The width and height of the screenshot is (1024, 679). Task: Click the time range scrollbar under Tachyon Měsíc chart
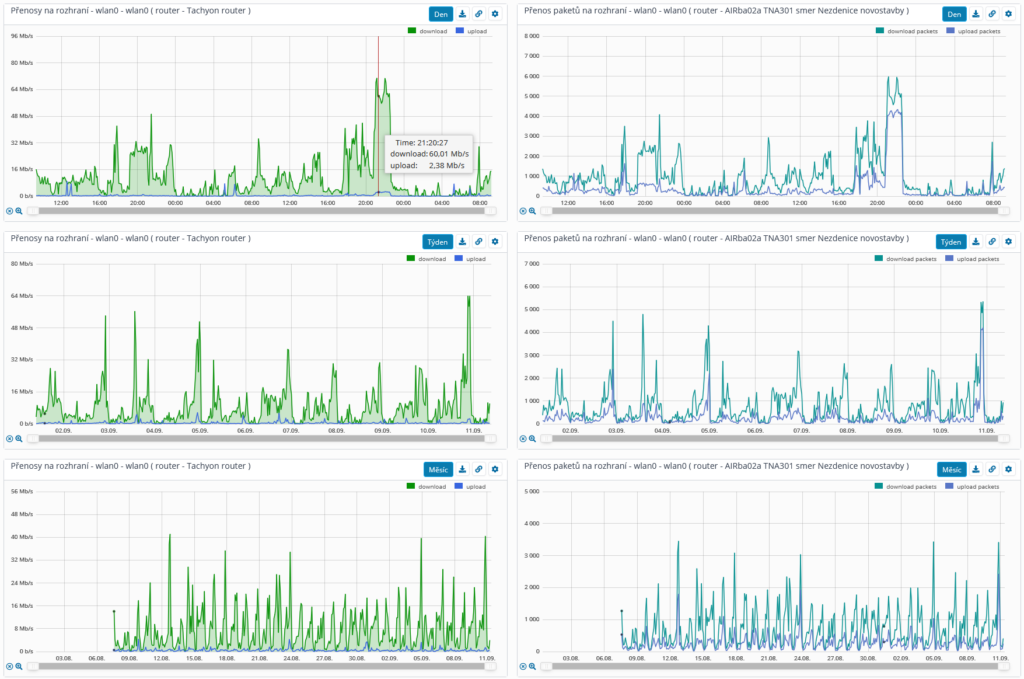coord(261,667)
